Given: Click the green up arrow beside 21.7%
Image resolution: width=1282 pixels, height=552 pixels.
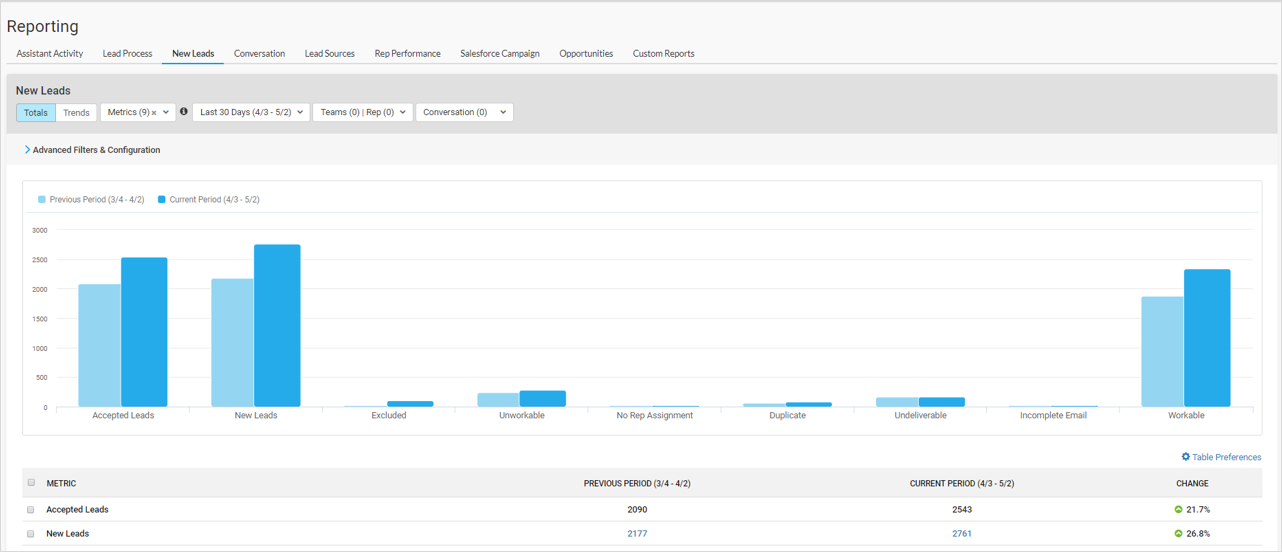Looking at the screenshot, I should [1178, 510].
